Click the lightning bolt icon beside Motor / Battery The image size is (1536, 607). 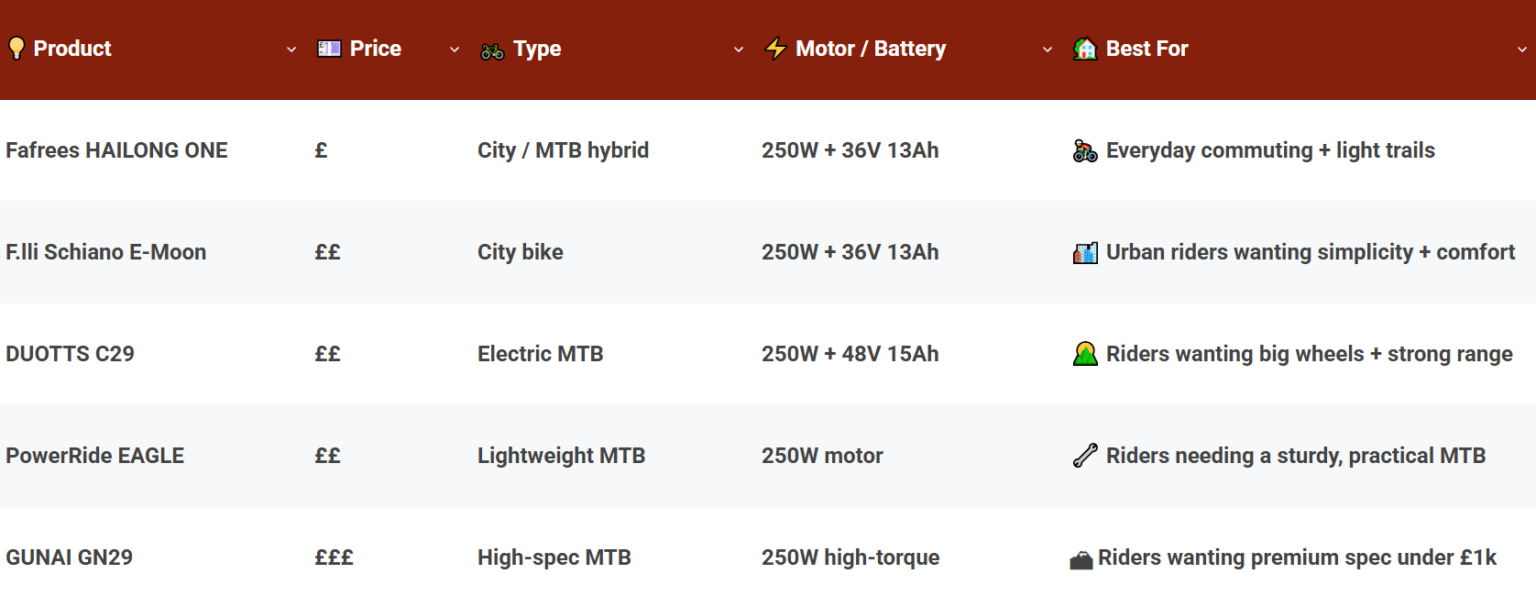tap(776, 48)
